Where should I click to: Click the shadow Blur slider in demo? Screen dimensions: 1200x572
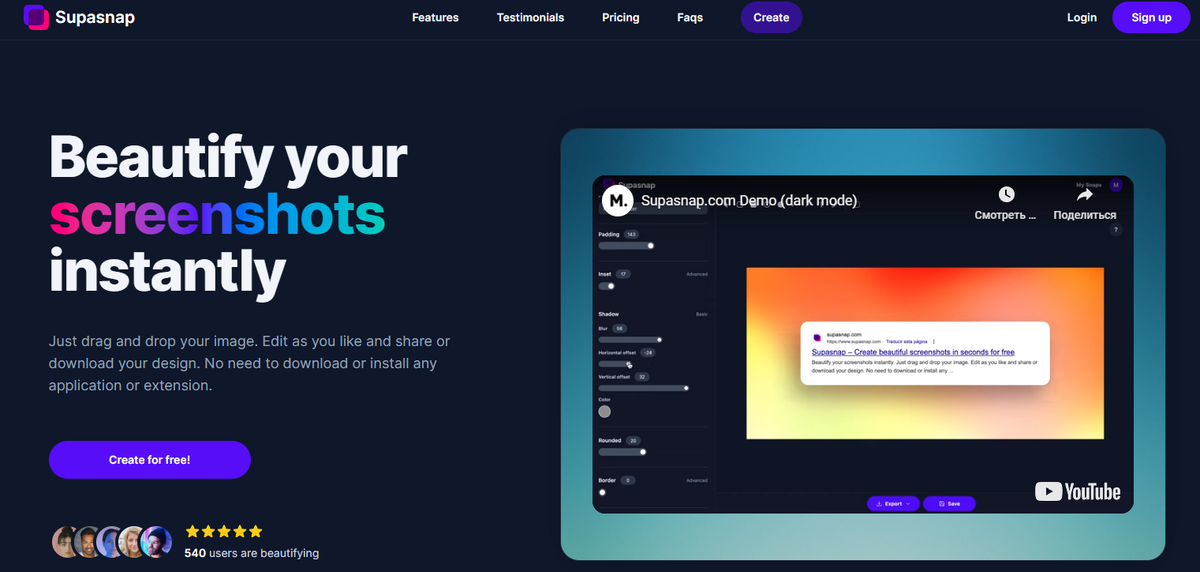click(x=630, y=340)
